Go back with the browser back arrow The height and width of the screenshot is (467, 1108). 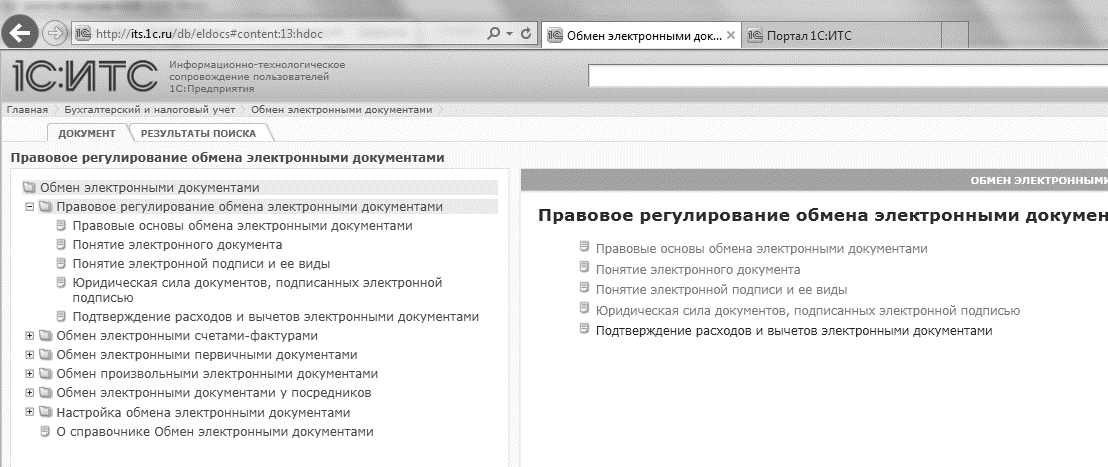click(x=21, y=33)
